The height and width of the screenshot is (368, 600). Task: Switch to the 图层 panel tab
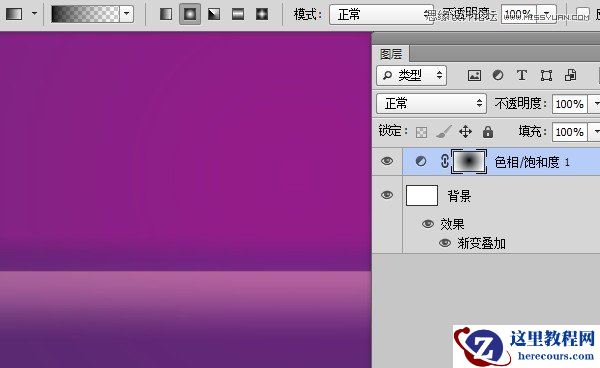(x=391, y=54)
